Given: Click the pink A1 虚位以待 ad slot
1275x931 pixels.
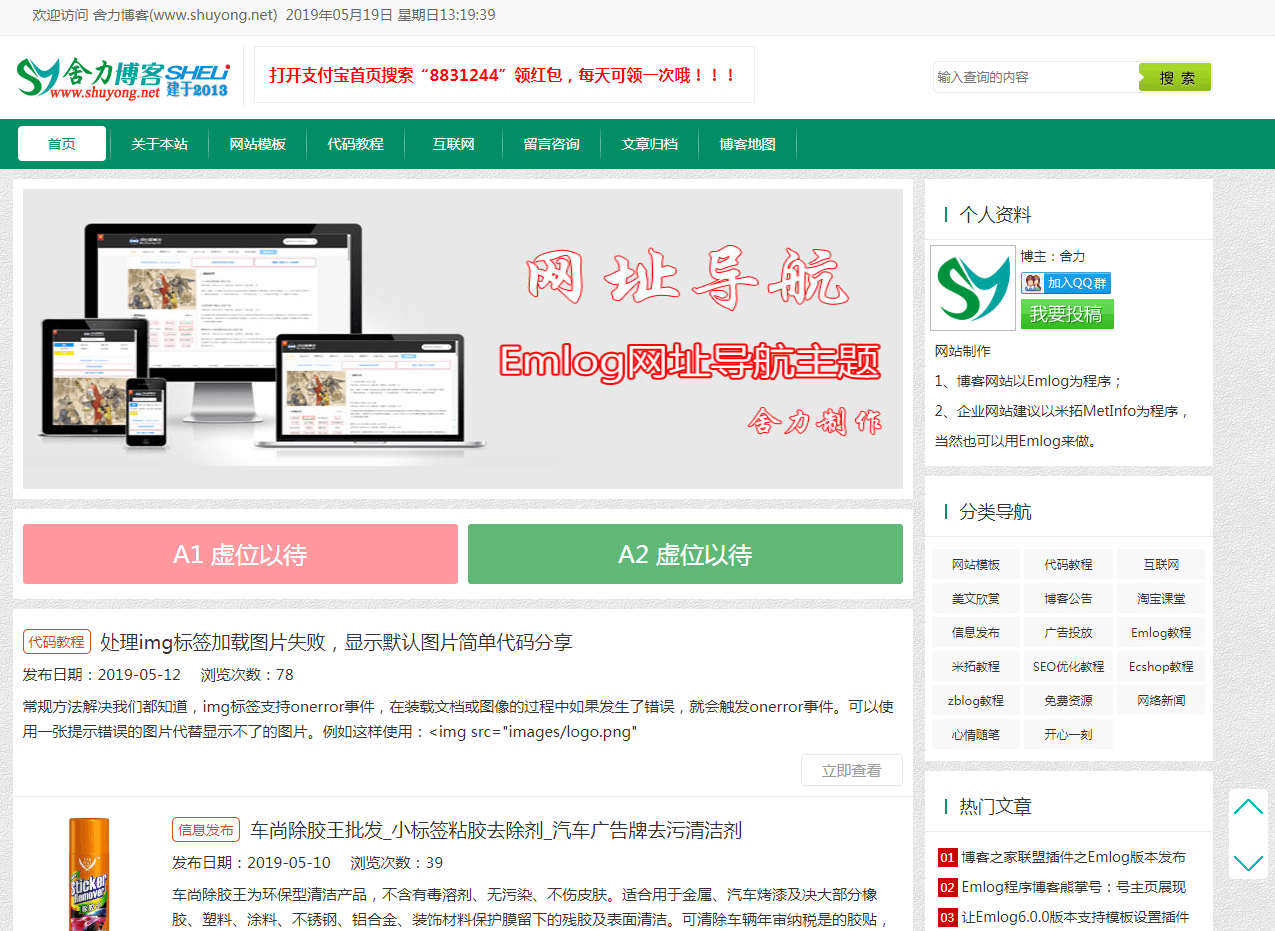Looking at the screenshot, I should (240, 554).
